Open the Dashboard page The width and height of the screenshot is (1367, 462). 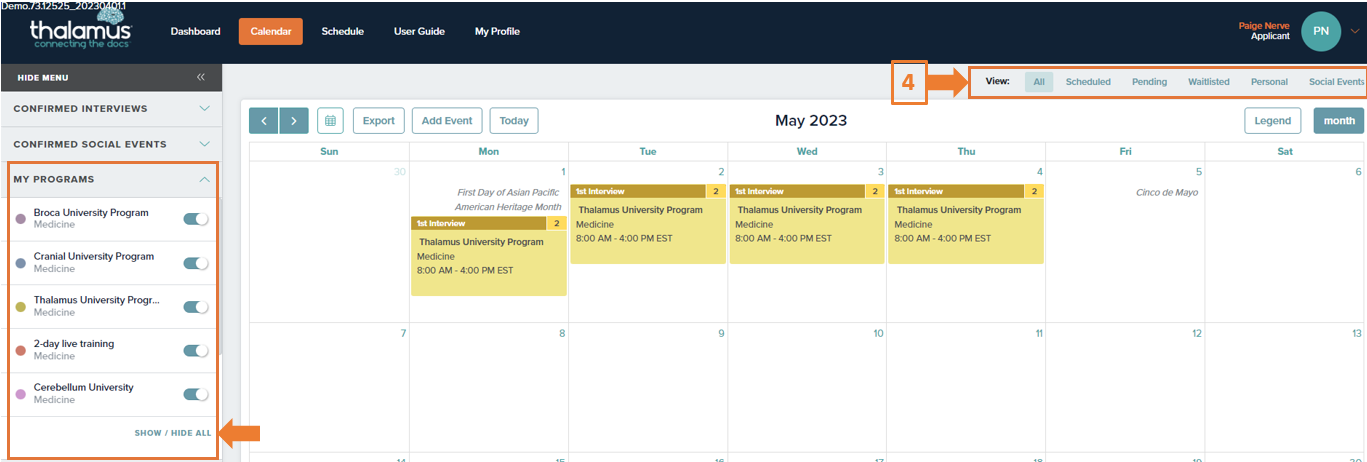point(195,31)
